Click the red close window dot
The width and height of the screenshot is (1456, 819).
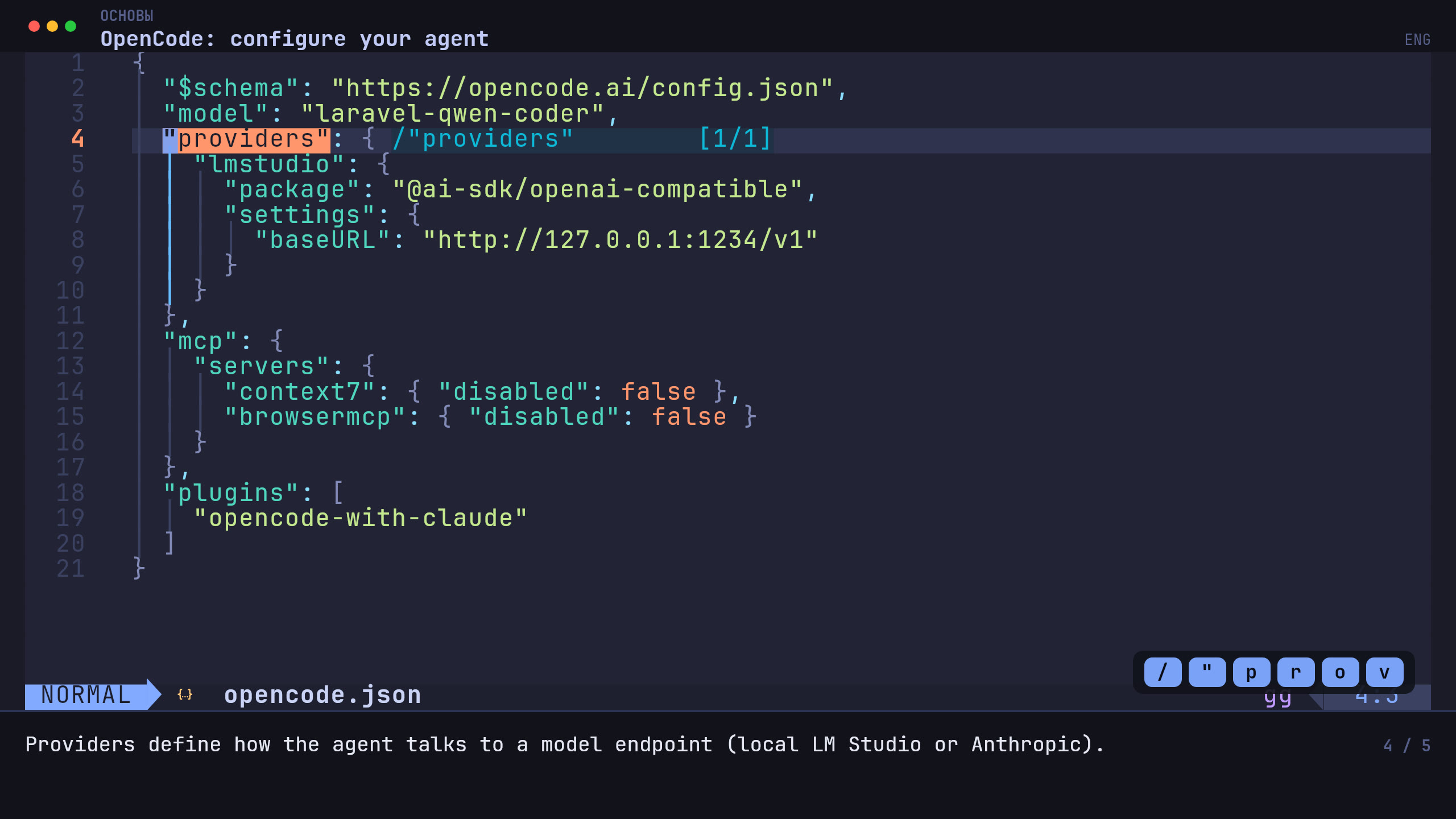[x=34, y=26]
